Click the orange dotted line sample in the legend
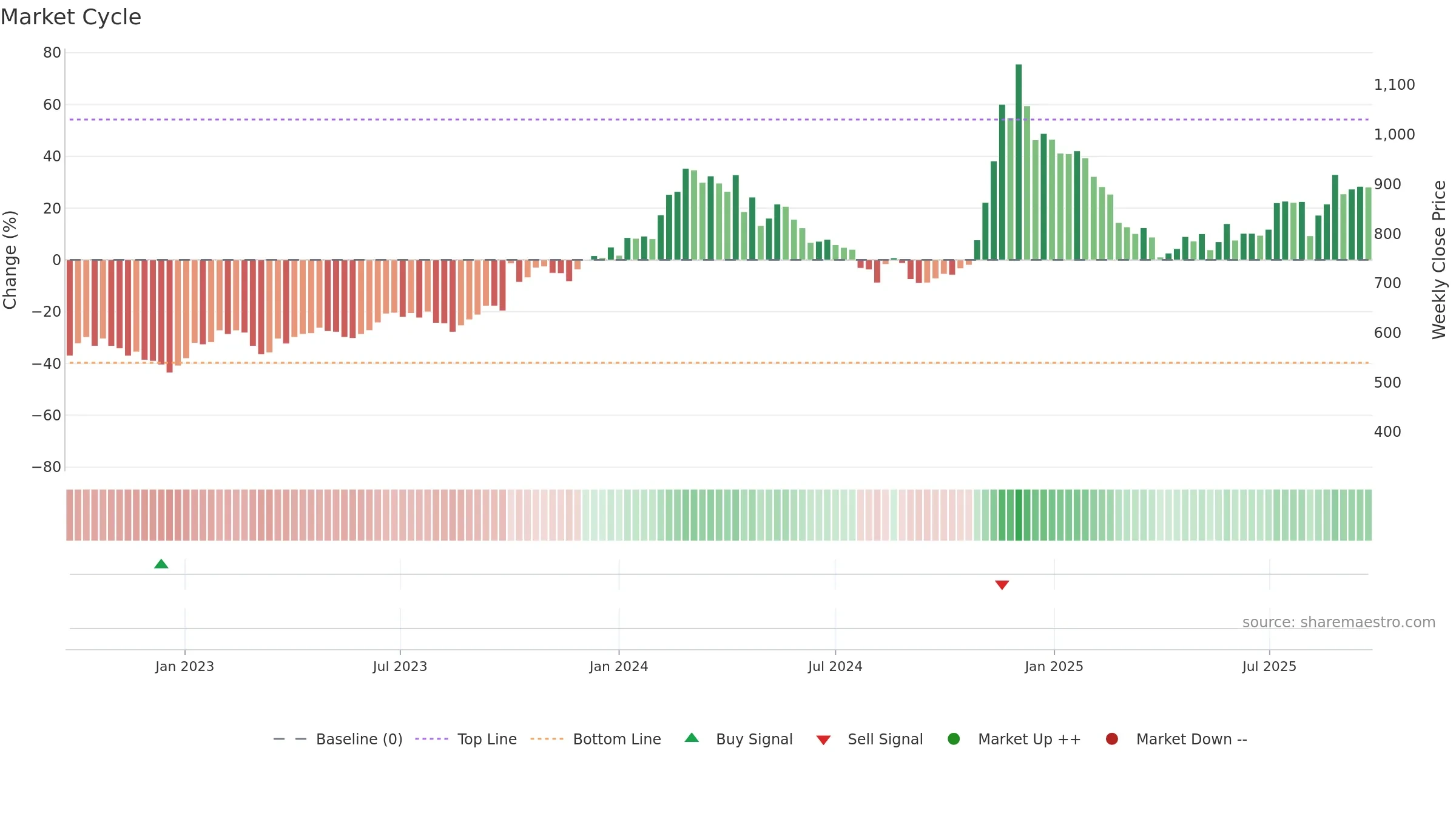 point(547,739)
